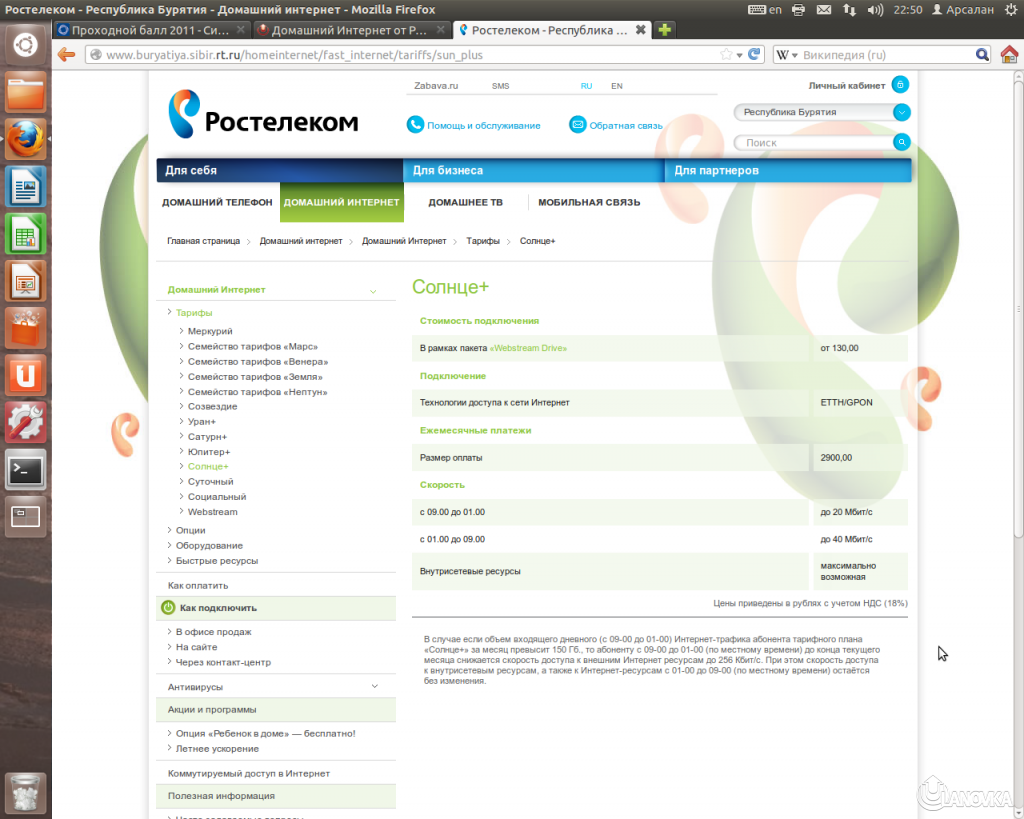The height and width of the screenshot is (819, 1024).
Task: Click the reload page icon
Action: (754, 54)
